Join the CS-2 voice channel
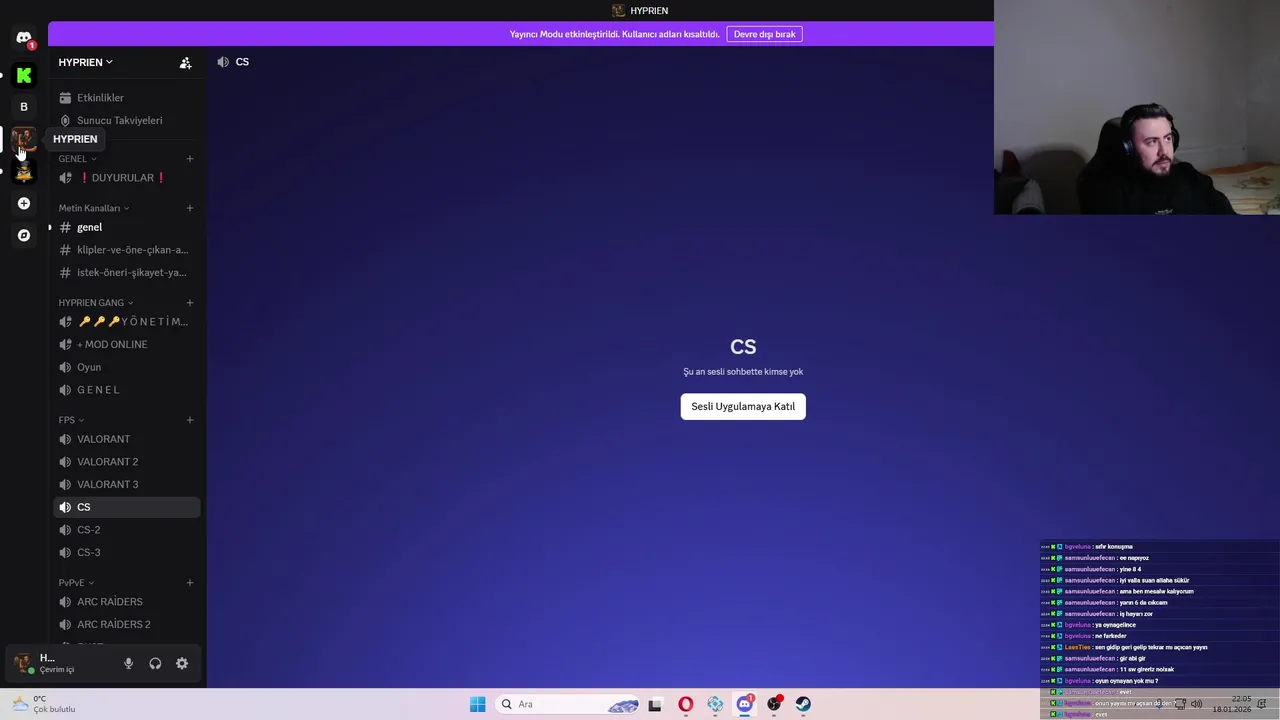1280x720 pixels. pyautogui.click(x=127, y=530)
